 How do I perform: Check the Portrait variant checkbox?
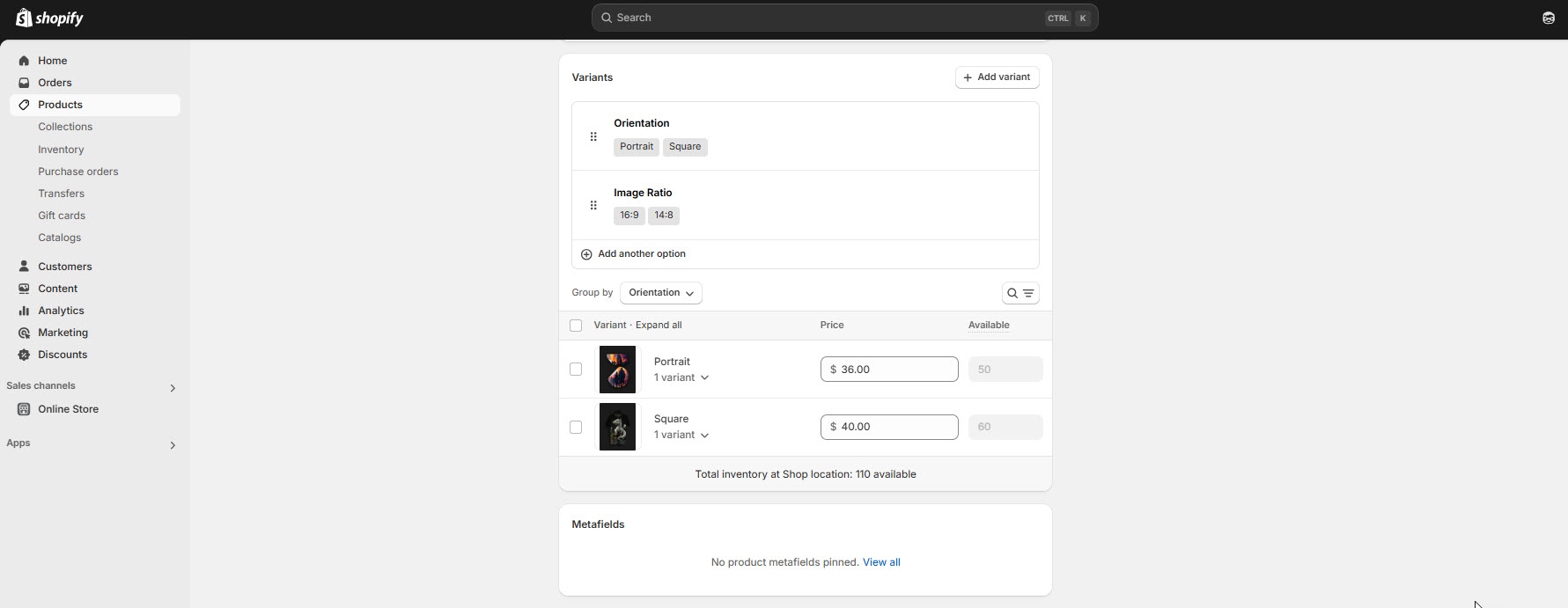[x=576, y=370]
